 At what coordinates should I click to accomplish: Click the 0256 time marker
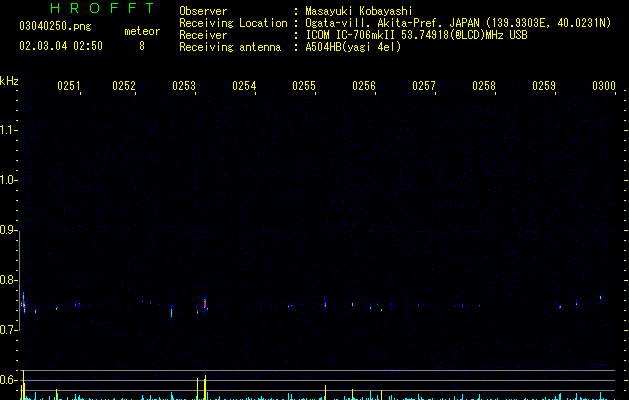pos(364,86)
